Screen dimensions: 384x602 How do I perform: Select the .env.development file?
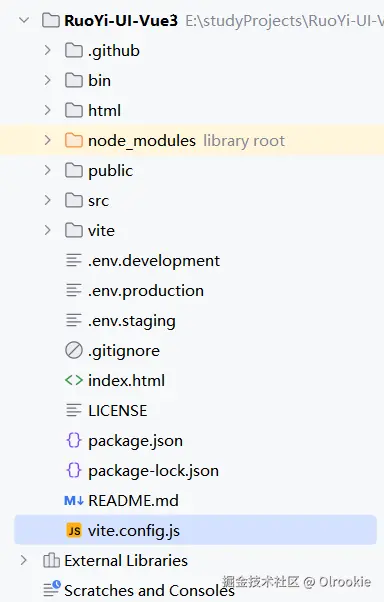[154, 261]
